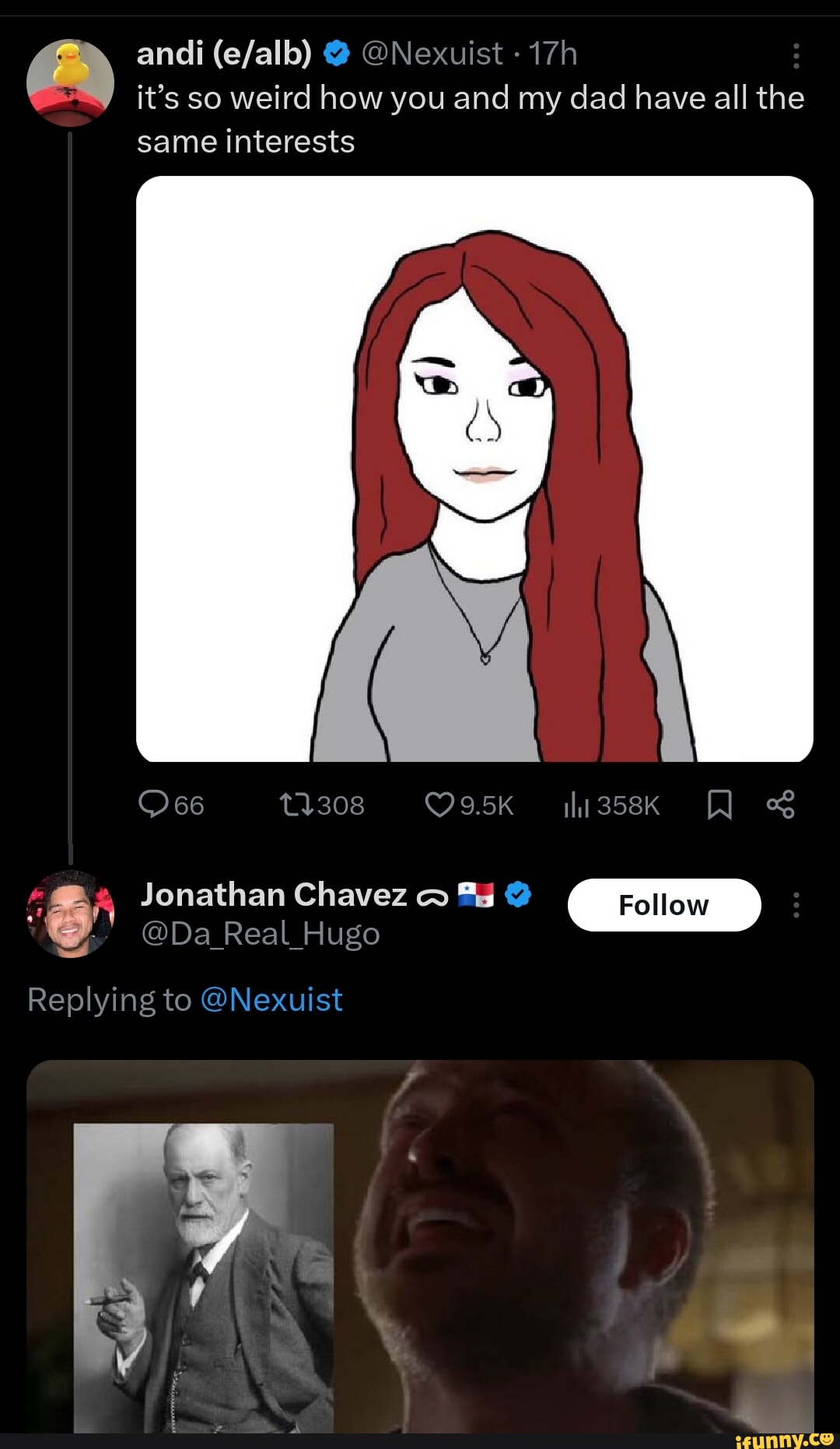Toggle follow state for Jonathan Chavez
Viewport: 840px width, 1449px height.
pyautogui.click(x=664, y=904)
